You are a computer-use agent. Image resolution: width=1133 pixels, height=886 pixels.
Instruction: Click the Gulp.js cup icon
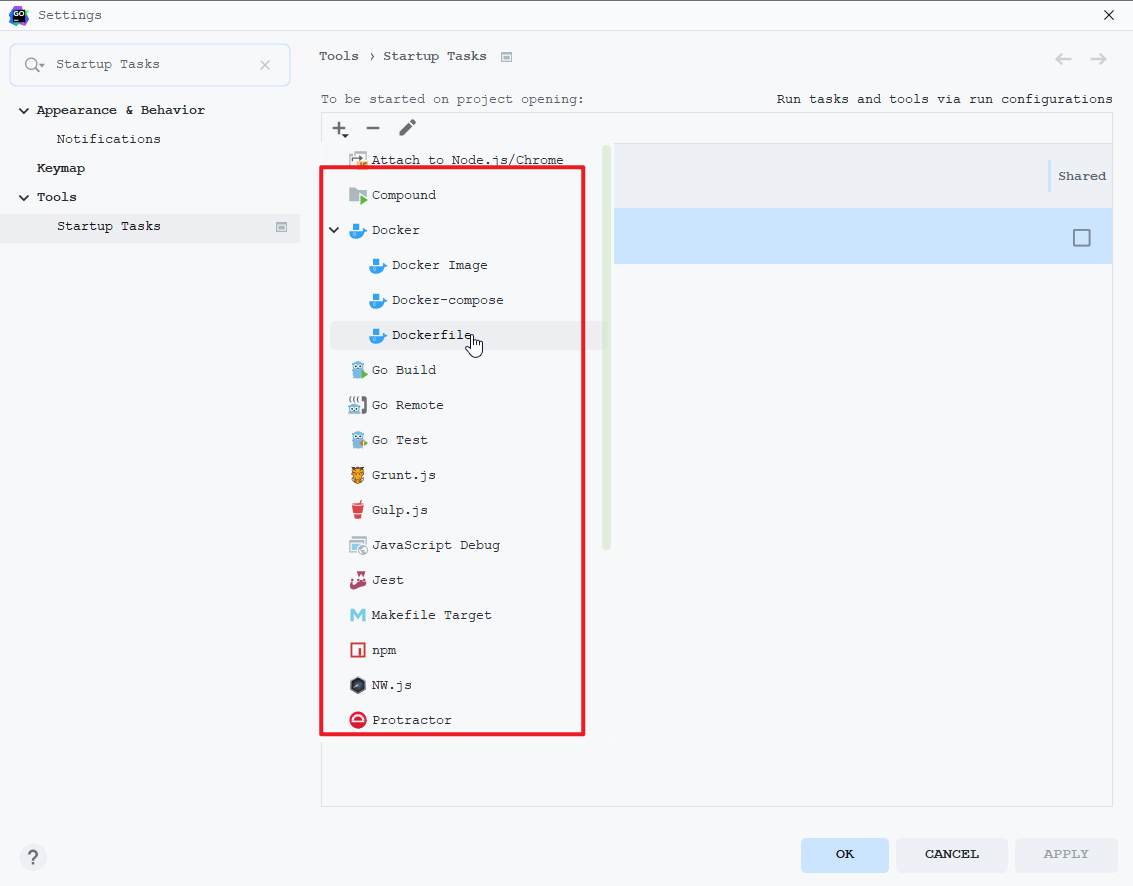click(358, 509)
